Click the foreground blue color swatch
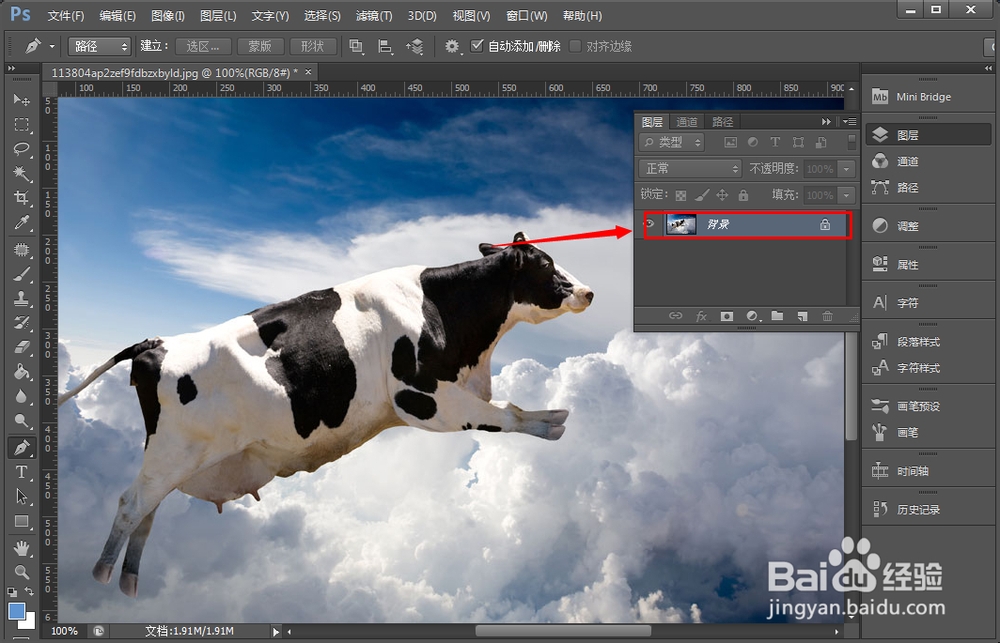Image resolution: width=1000 pixels, height=643 pixels. click(x=17, y=610)
